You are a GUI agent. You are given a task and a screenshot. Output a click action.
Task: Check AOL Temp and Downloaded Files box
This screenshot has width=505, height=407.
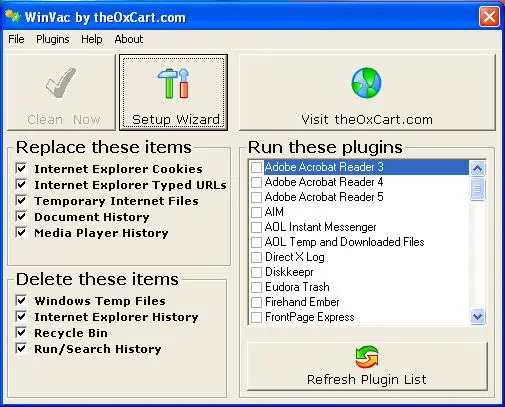click(256, 242)
